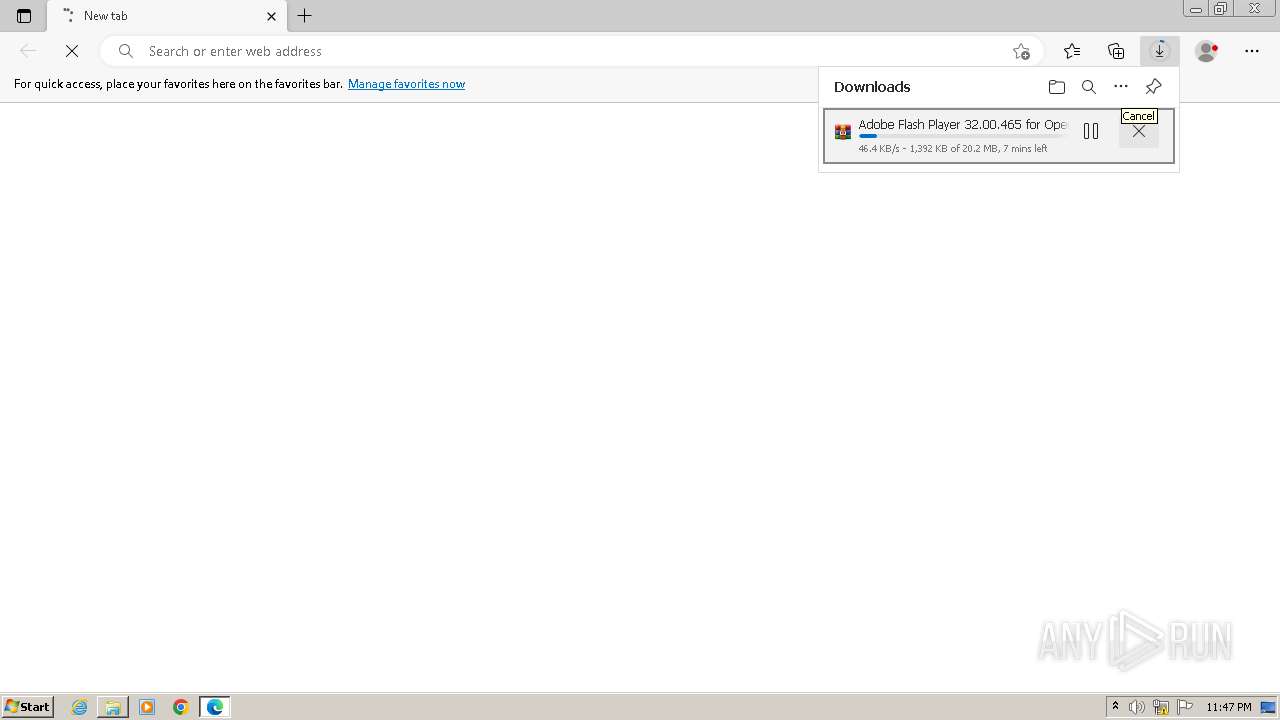
Task: Click the Show desktop button
Action: click(x=1269, y=707)
